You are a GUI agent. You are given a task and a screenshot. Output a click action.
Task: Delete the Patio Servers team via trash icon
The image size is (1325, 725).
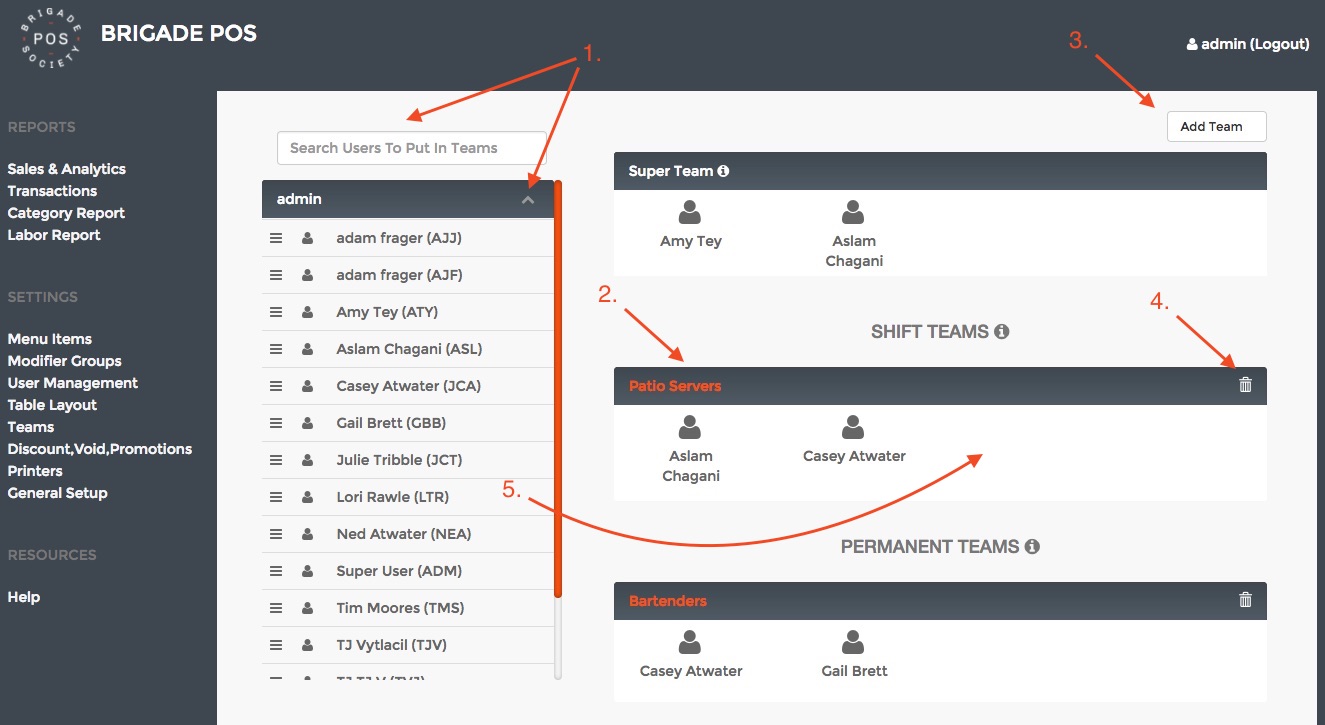click(1245, 384)
